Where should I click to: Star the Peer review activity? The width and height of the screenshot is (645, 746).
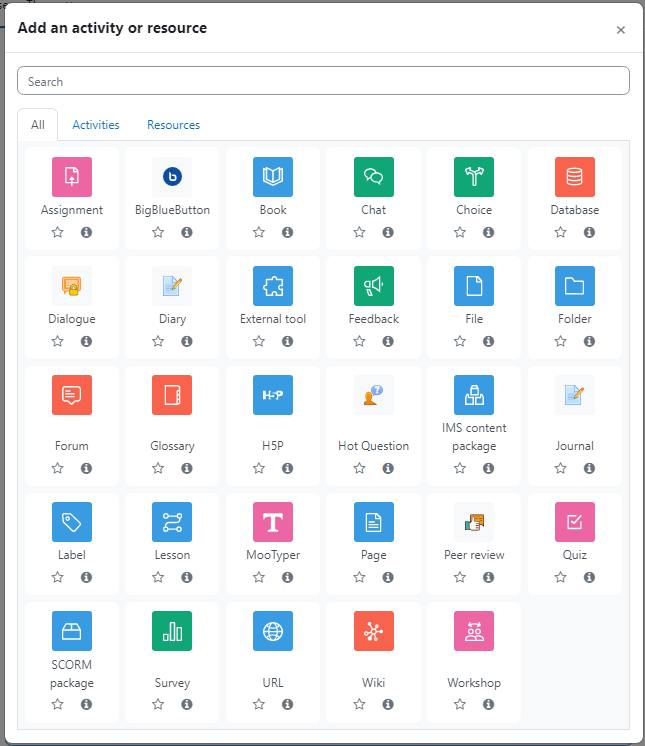459,577
